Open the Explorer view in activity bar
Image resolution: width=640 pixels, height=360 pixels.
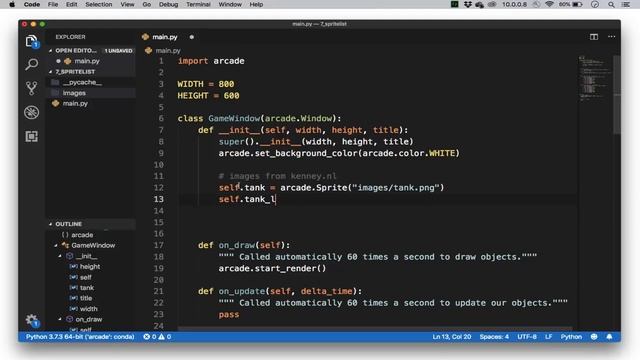click(x=31, y=41)
